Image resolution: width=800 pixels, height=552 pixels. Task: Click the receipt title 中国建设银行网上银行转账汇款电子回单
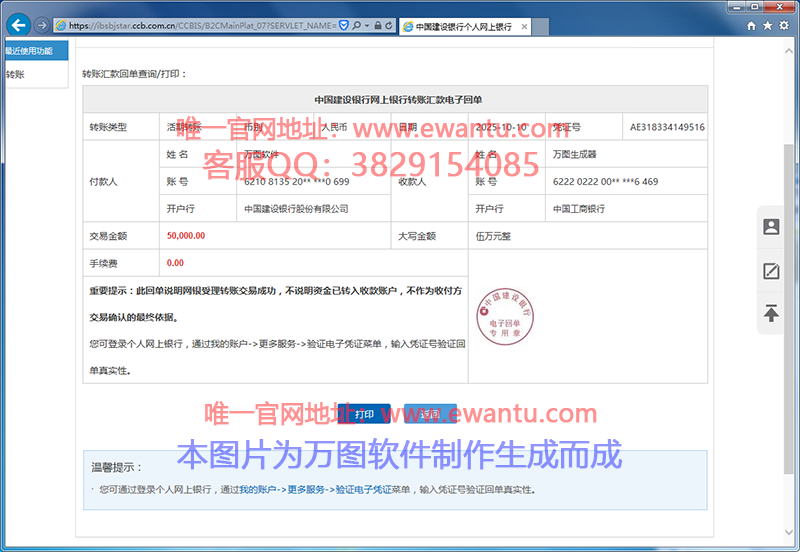(x=398, y=100)
